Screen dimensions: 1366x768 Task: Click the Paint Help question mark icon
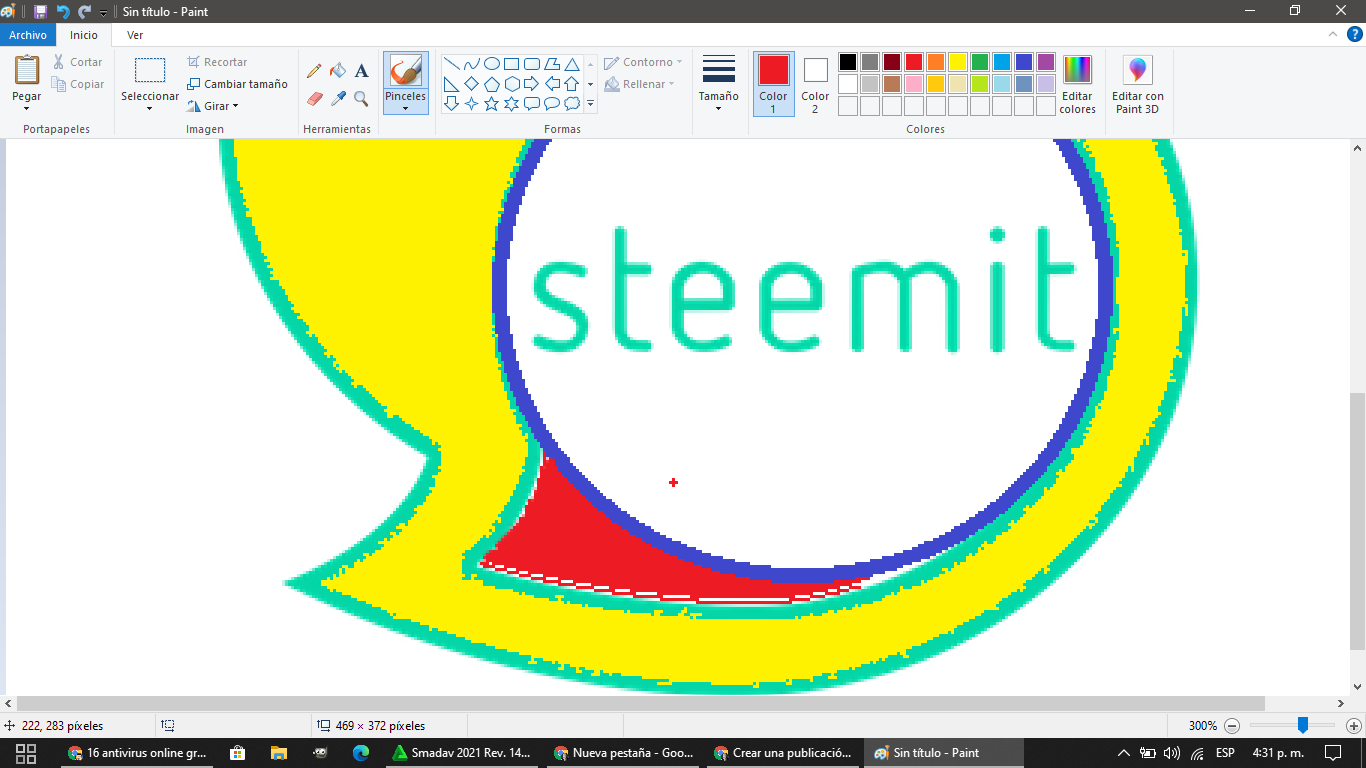click(x=1355, y=35)
